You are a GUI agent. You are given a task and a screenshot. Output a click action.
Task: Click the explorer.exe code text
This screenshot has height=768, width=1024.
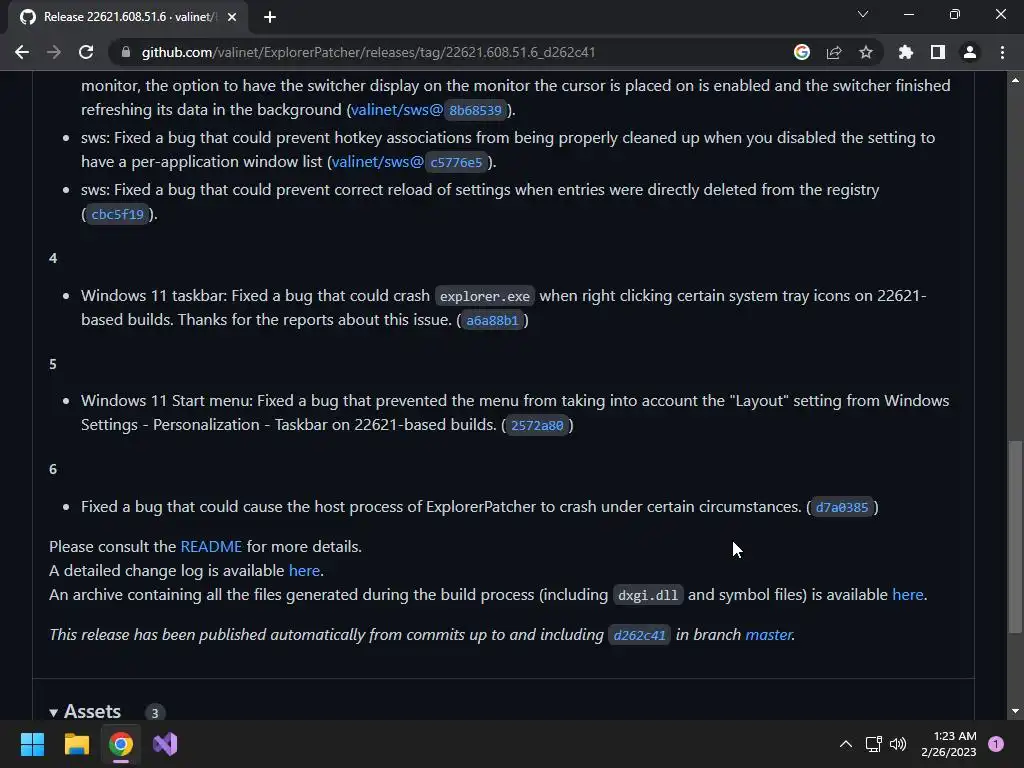(485, 296)
